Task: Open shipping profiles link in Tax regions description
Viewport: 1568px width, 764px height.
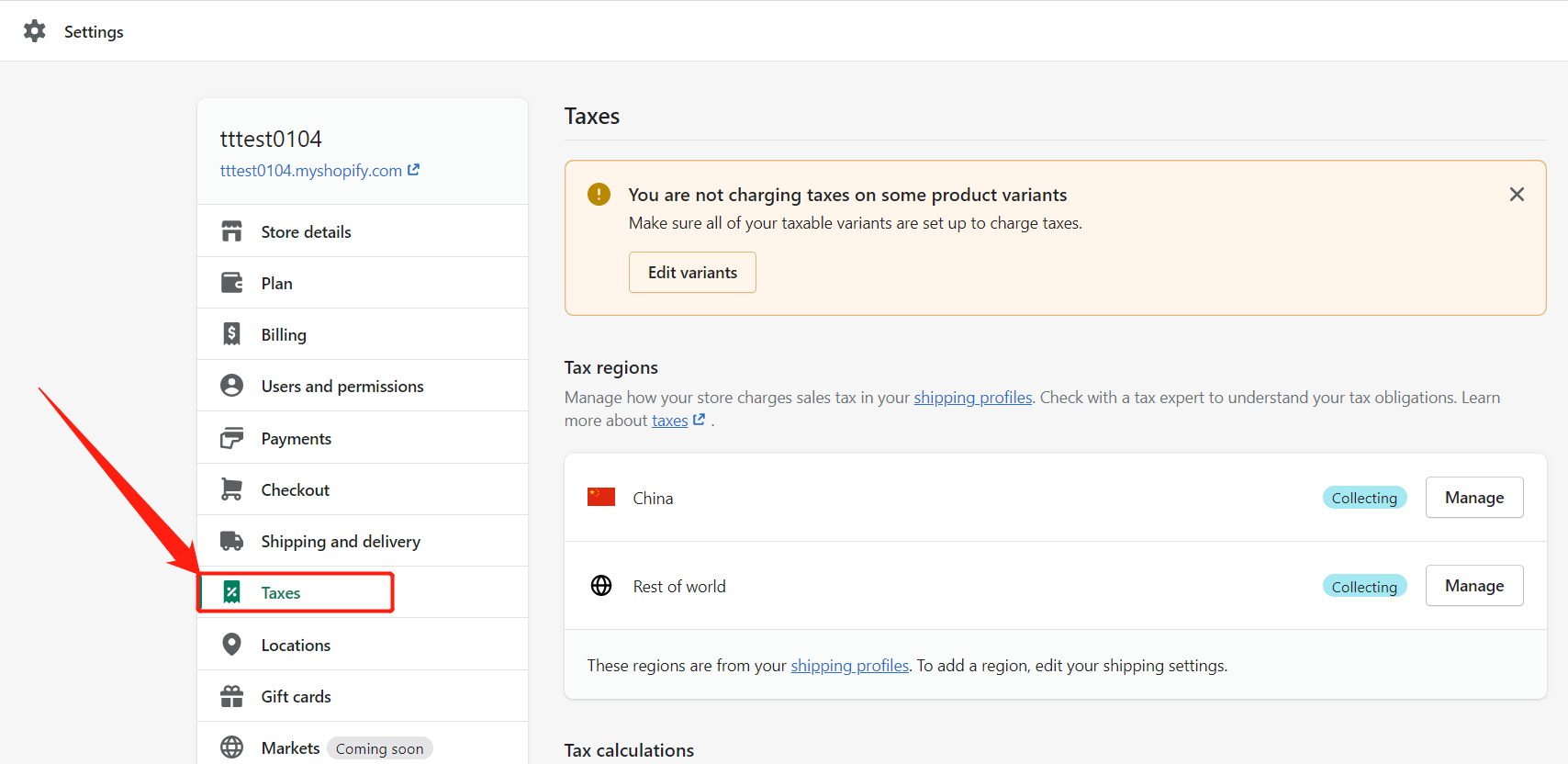Action: pos(973,398)
